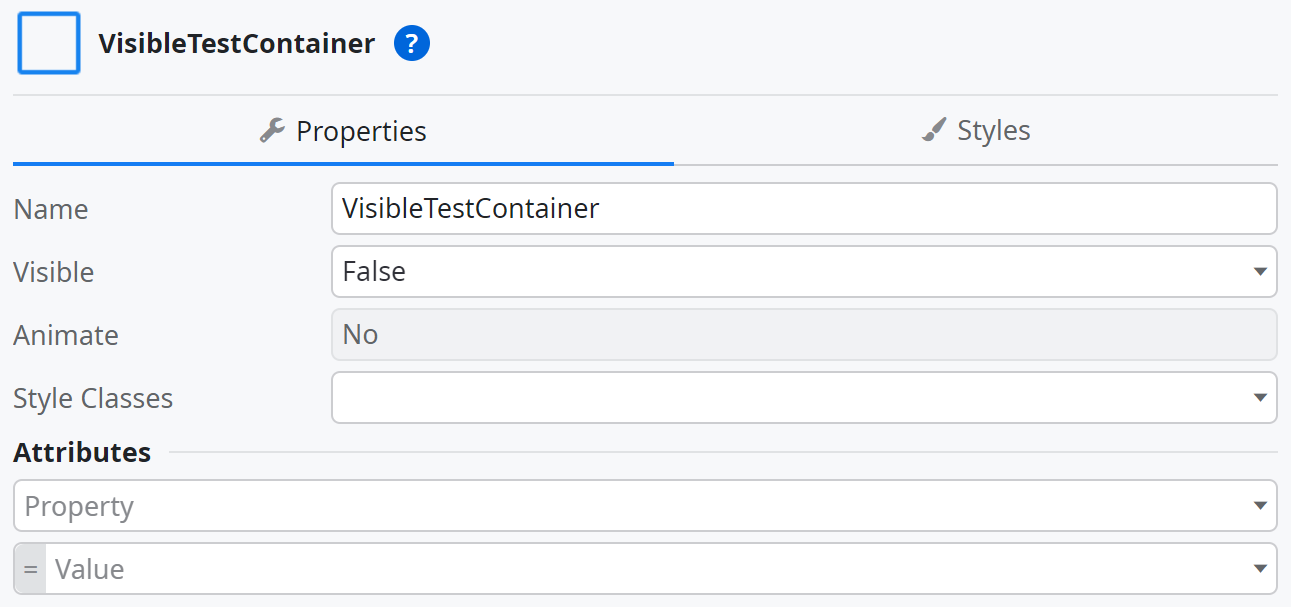Expand the attribute Property dropdown arrow

click(1259, 506)
